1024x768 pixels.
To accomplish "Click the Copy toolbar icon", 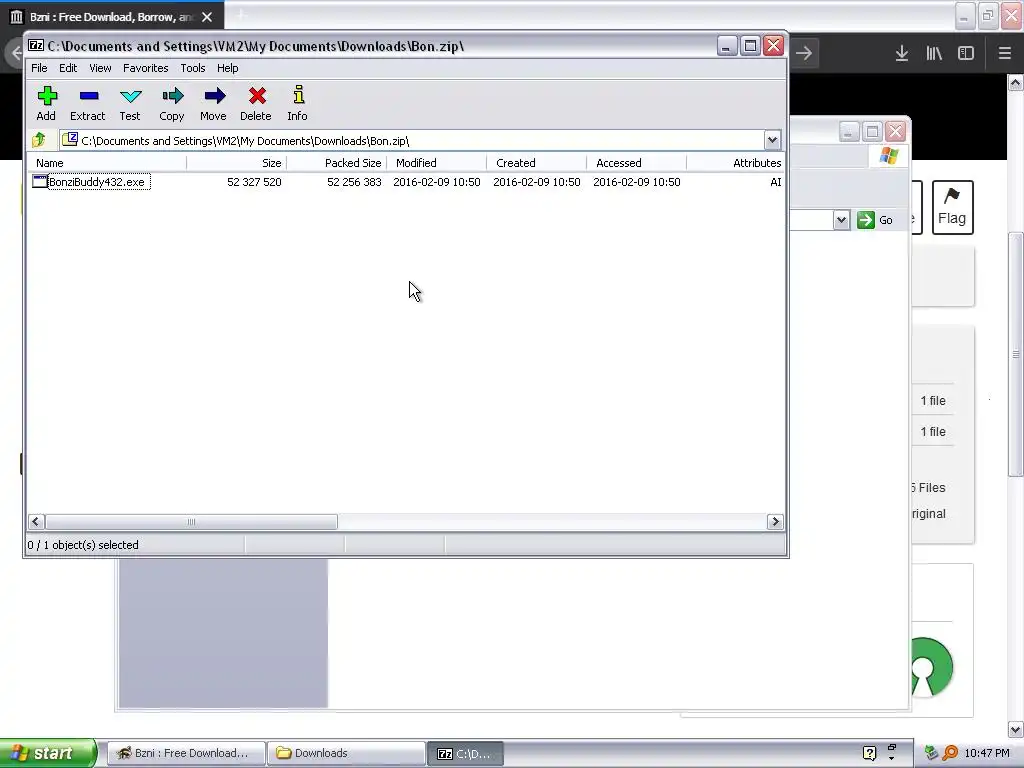I will click(172, 96).
